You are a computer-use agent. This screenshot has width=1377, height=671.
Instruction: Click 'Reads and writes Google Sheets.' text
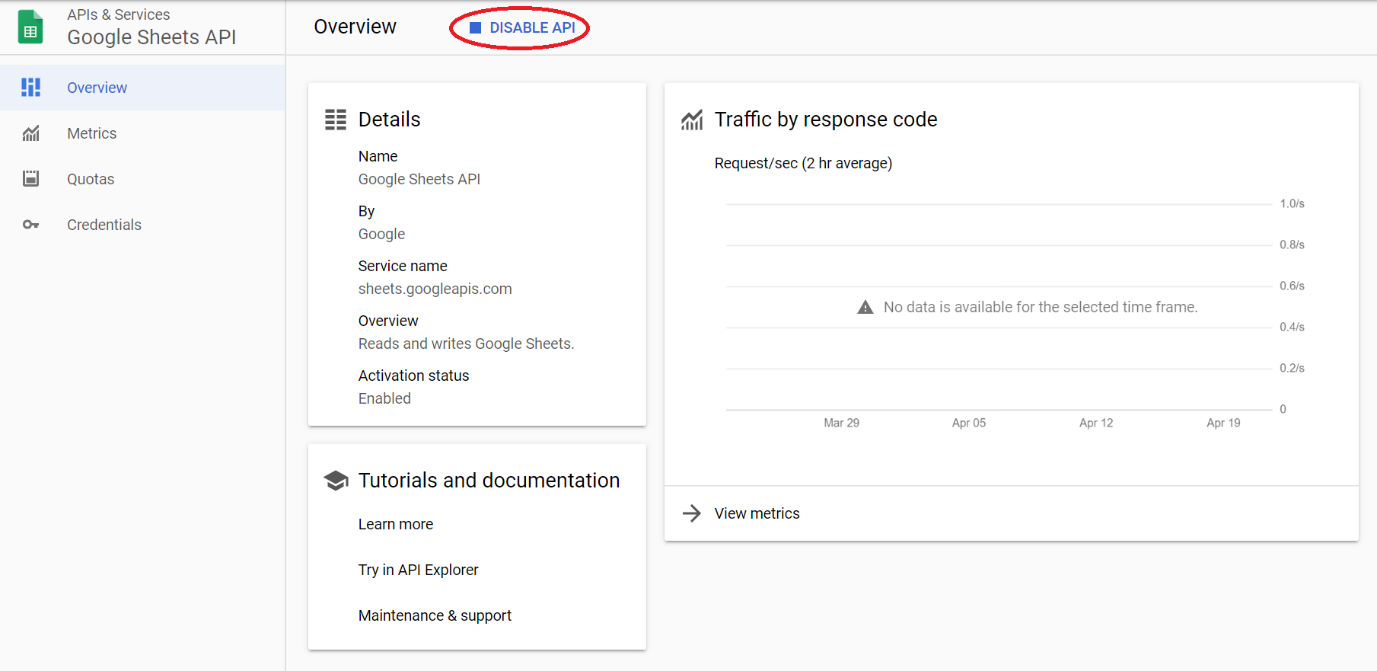[x=466, y=343]
